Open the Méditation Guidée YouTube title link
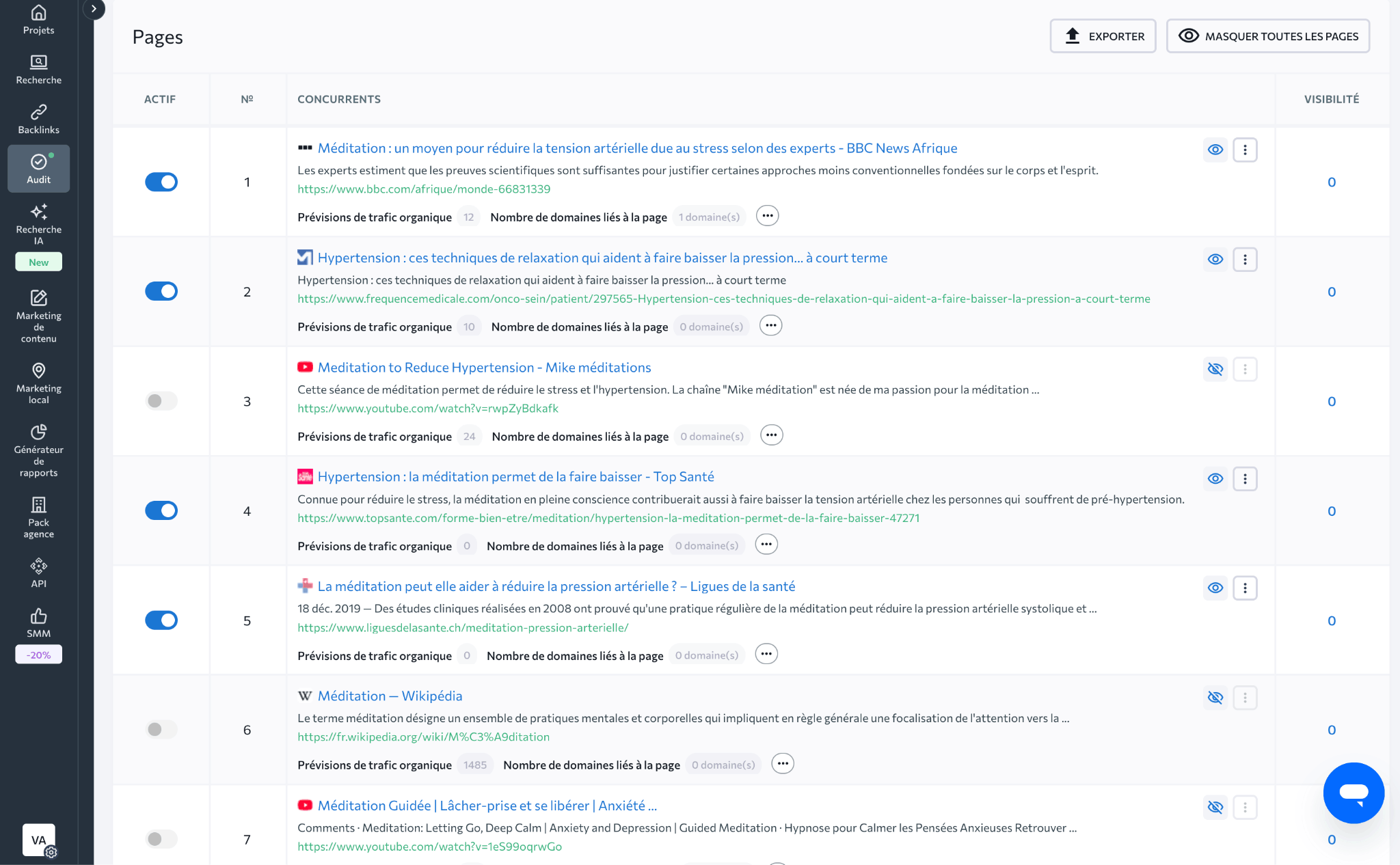 [x=487, y=806]
